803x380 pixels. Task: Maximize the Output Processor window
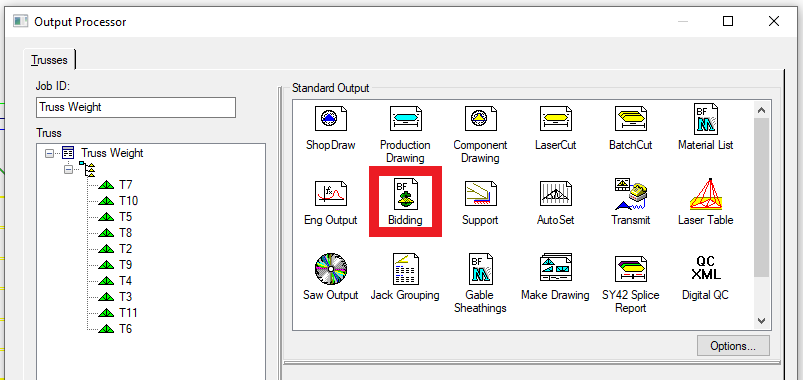(x=728, y=21)
